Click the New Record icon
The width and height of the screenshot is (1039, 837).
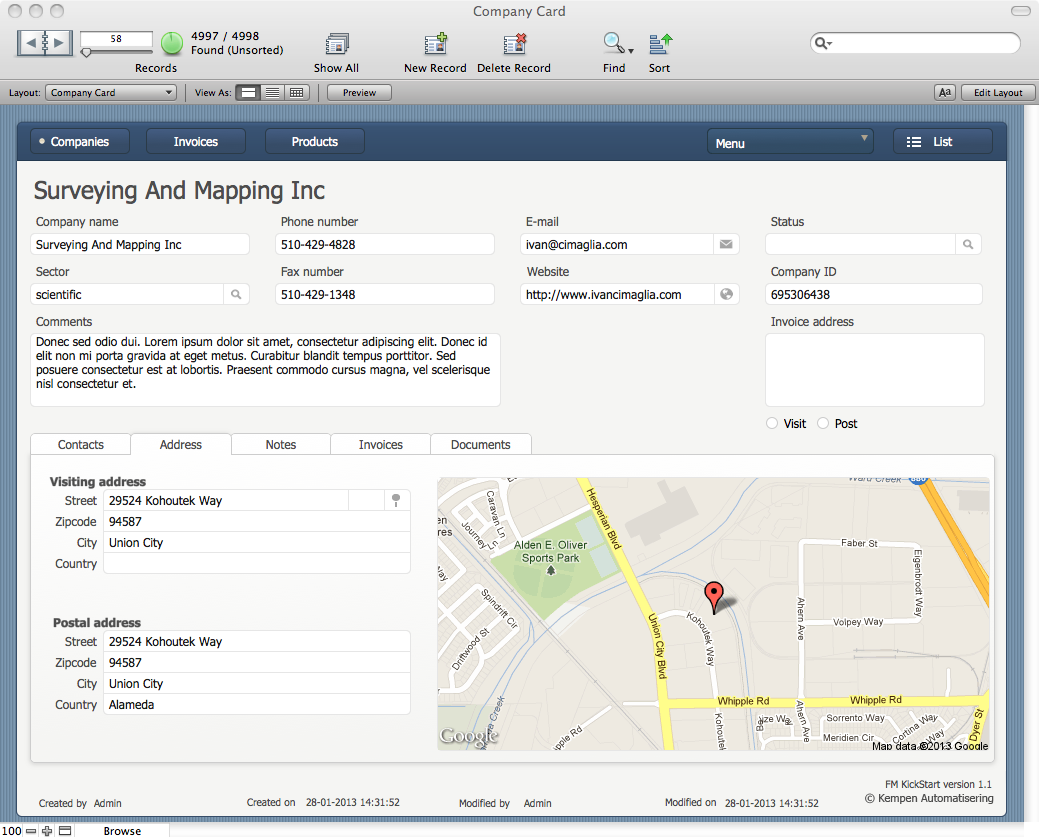click(435, 45)
